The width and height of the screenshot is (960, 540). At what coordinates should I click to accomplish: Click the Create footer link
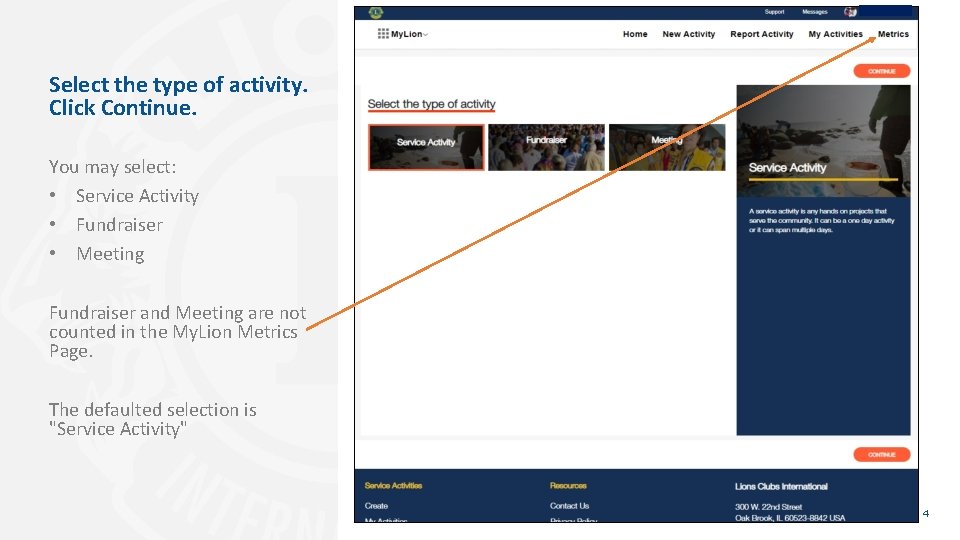(376, 506)
